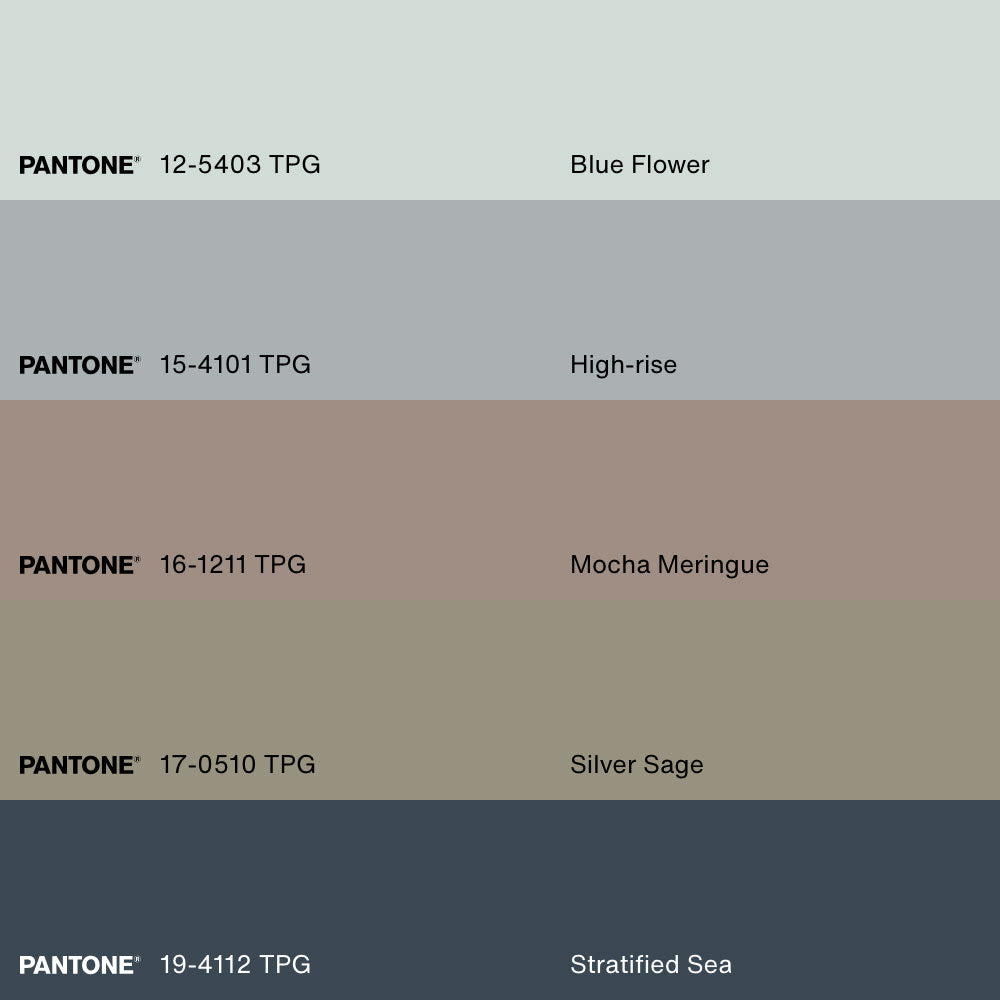Click the "Silver Sage" name label
The width and height of the screenshot is (1000, 1000).
[637, 765]
